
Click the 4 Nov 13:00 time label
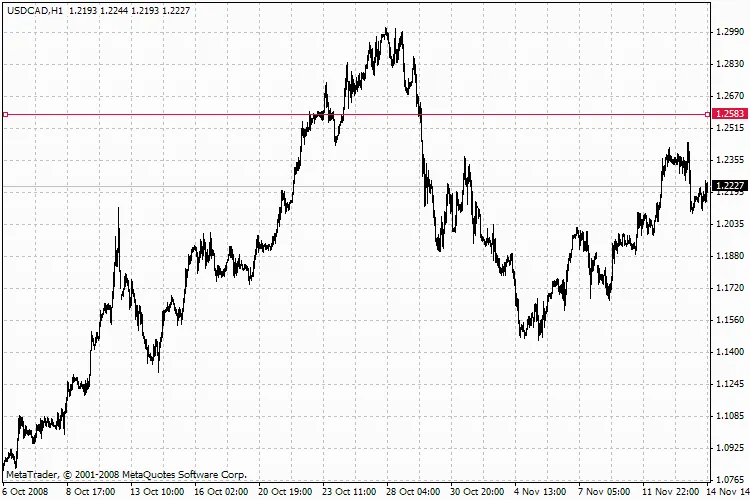(x=541, y=491)
